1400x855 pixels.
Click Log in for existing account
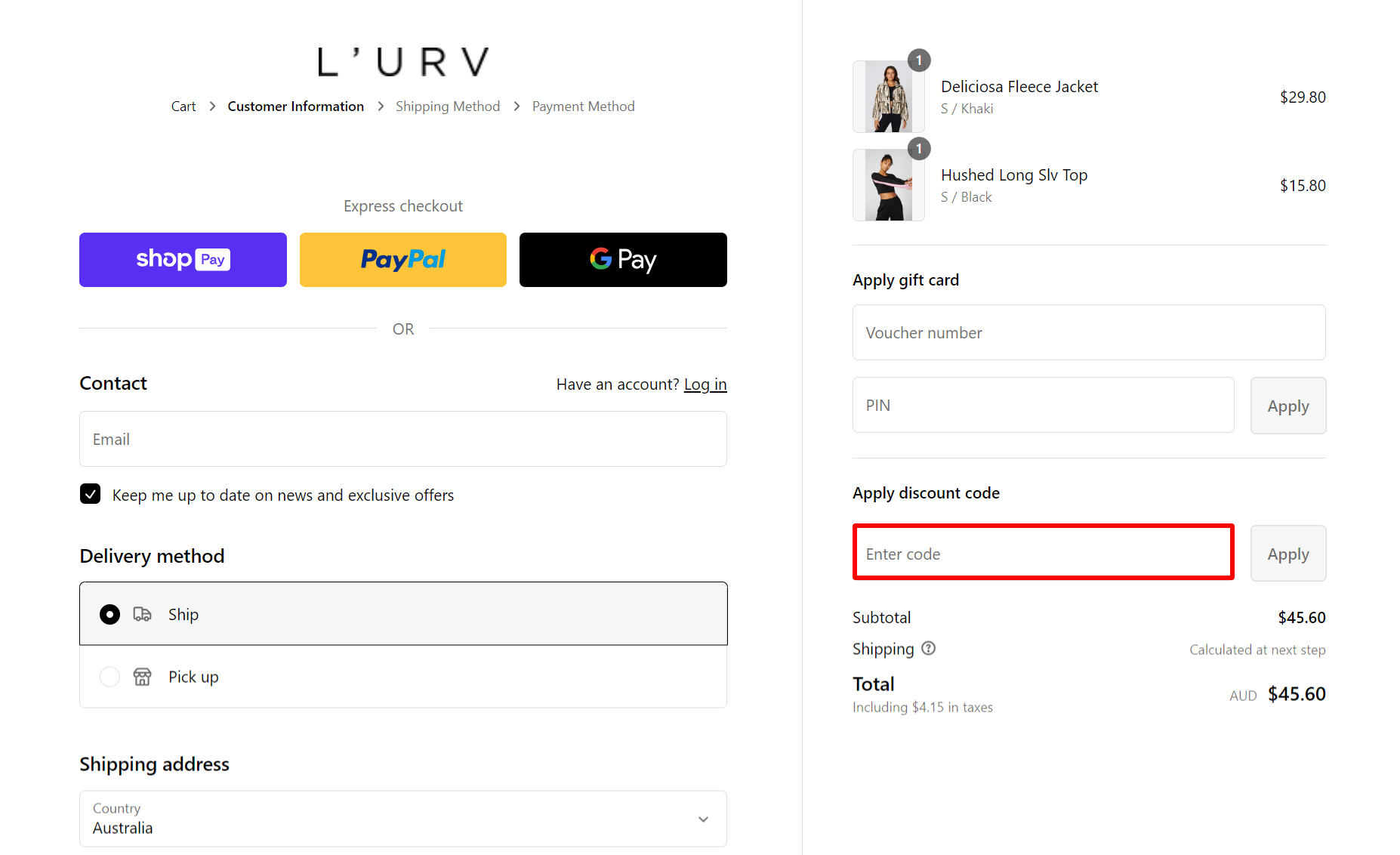(x=705, y=384)
